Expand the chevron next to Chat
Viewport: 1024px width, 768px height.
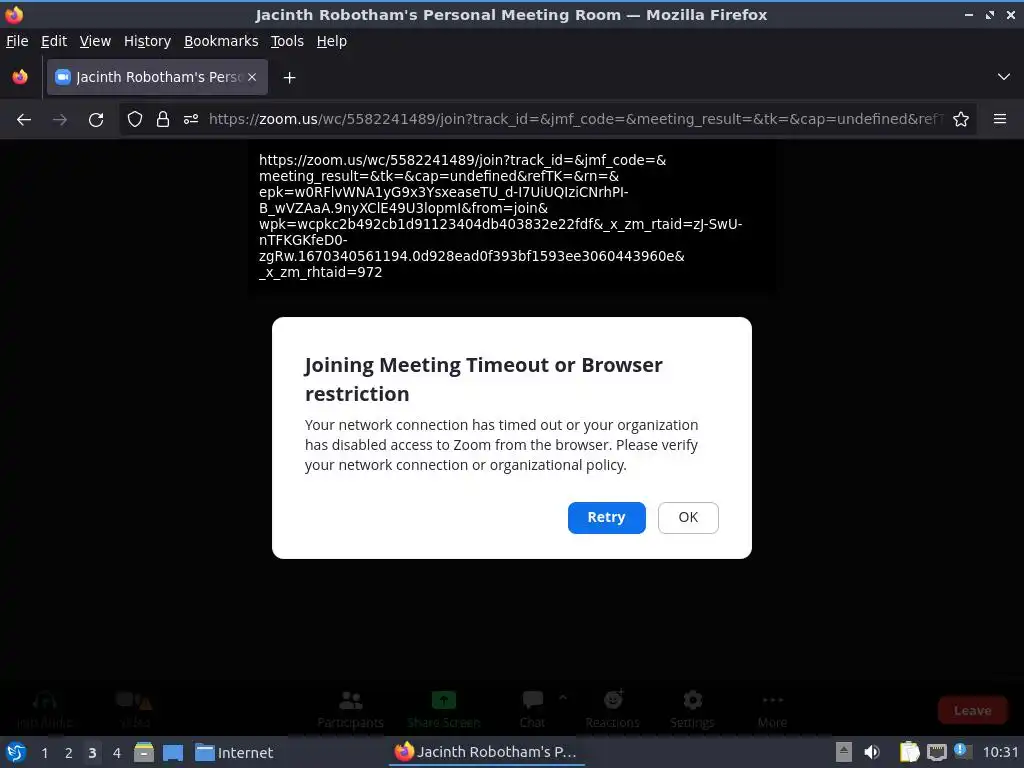(563, 698)
